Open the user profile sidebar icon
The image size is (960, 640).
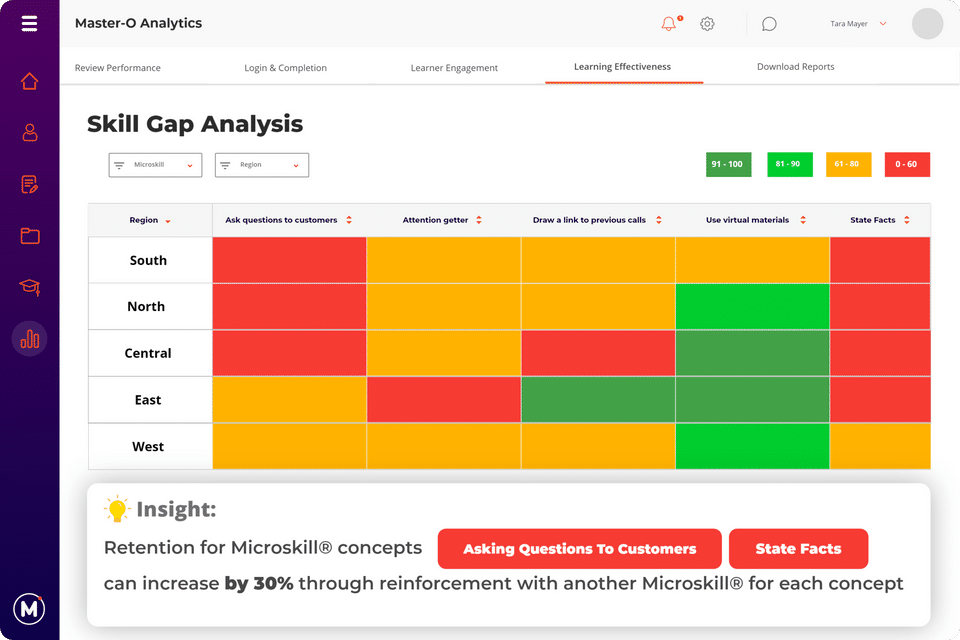pyautogui.click(x=29, y=132)
